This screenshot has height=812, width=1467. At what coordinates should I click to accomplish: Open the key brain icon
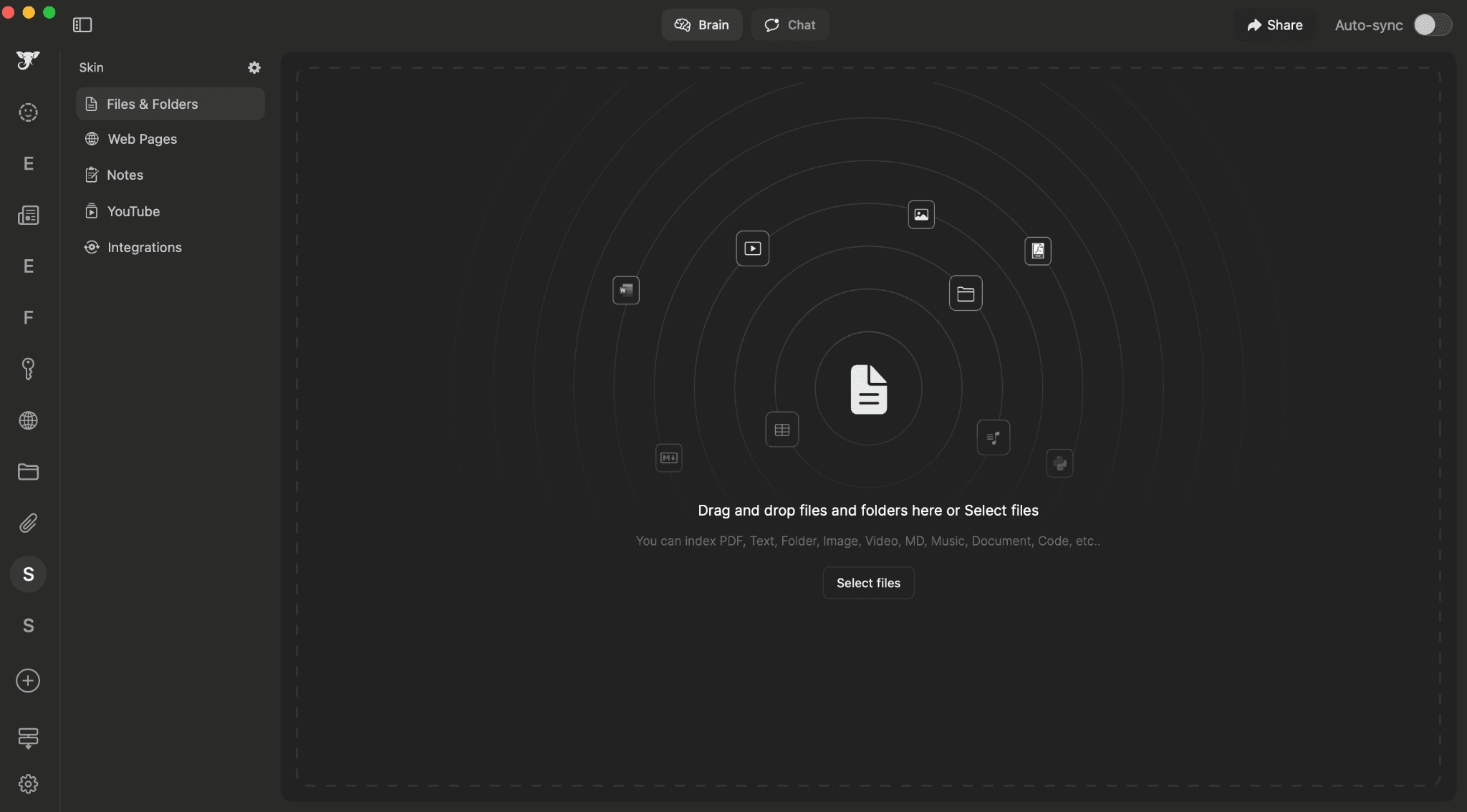pyautogui.click(x=28, y=369)
